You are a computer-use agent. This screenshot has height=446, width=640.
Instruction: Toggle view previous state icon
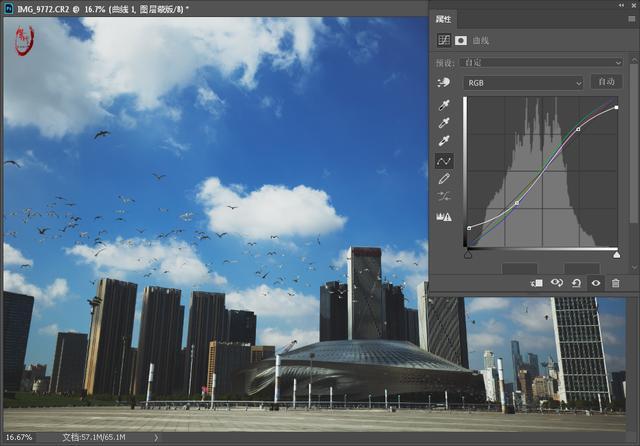[x=557, y=283]
